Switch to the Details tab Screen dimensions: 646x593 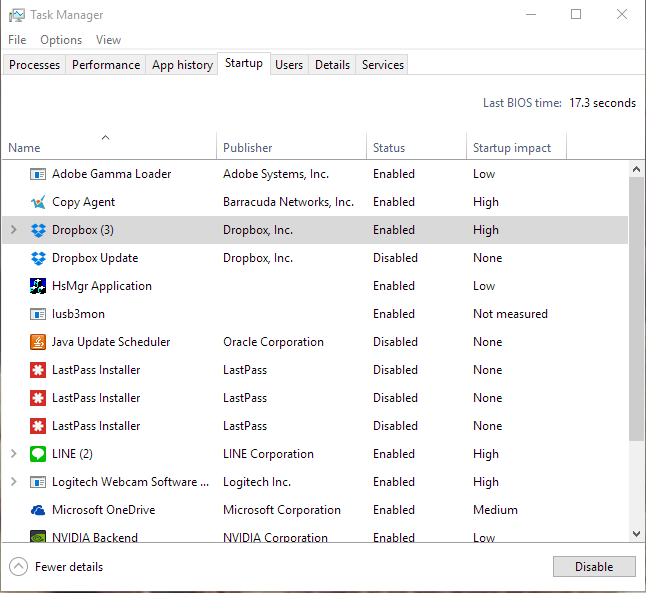332,65
